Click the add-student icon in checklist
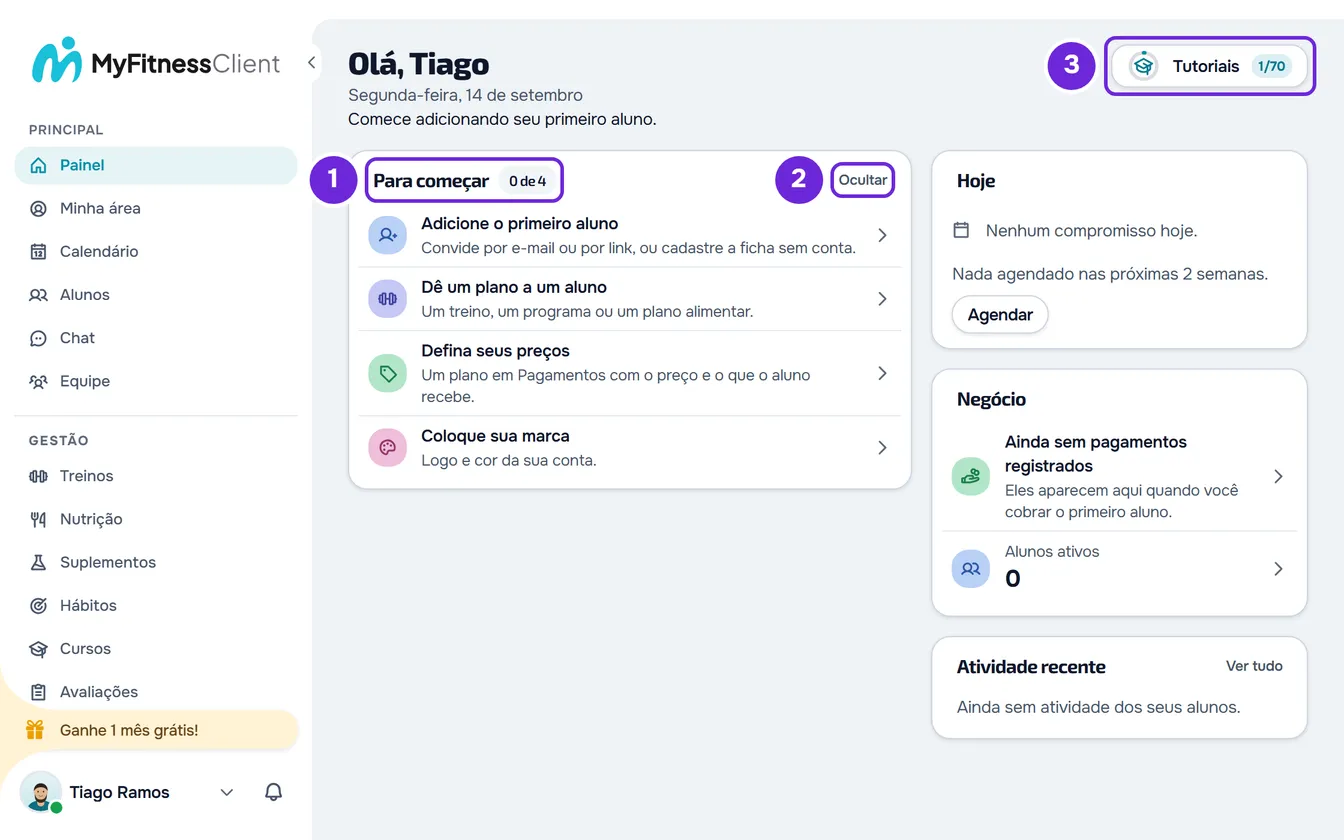Image resolution: width=1344 pixels, height=840 pixels. [x=387, y=235]
